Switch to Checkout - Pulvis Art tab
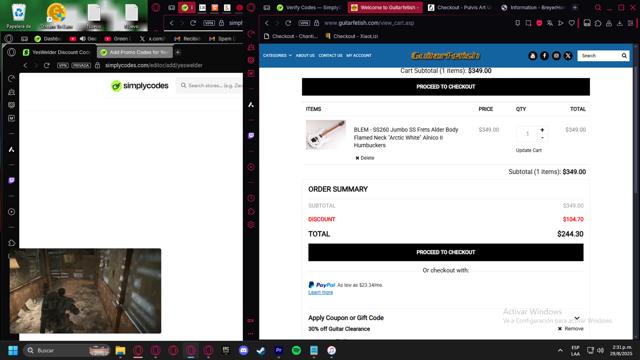 click(460, 7)
